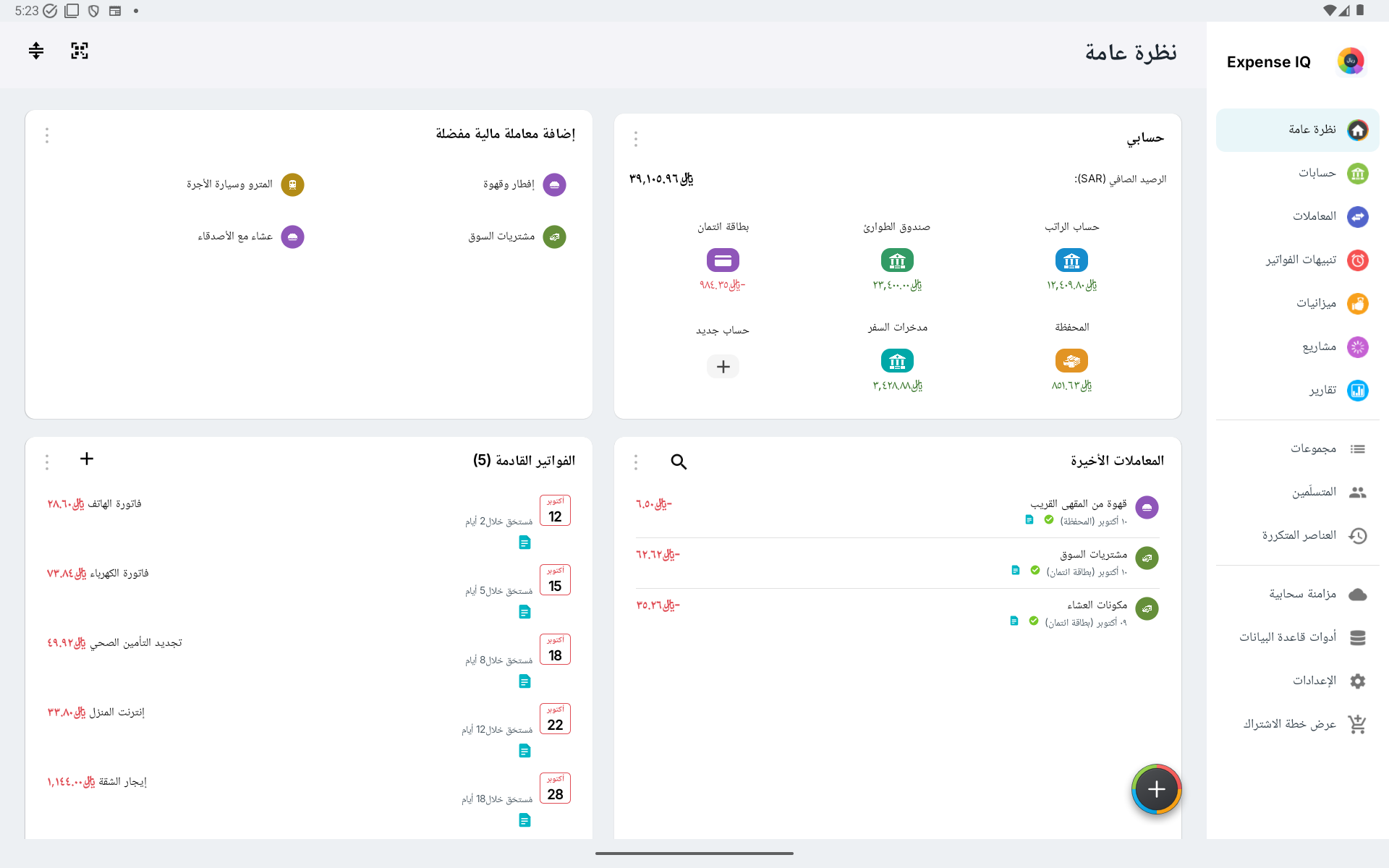1389x868 pixels.
Task: Open the صندوق الطوارئ account icon
Action: (897, 260)
